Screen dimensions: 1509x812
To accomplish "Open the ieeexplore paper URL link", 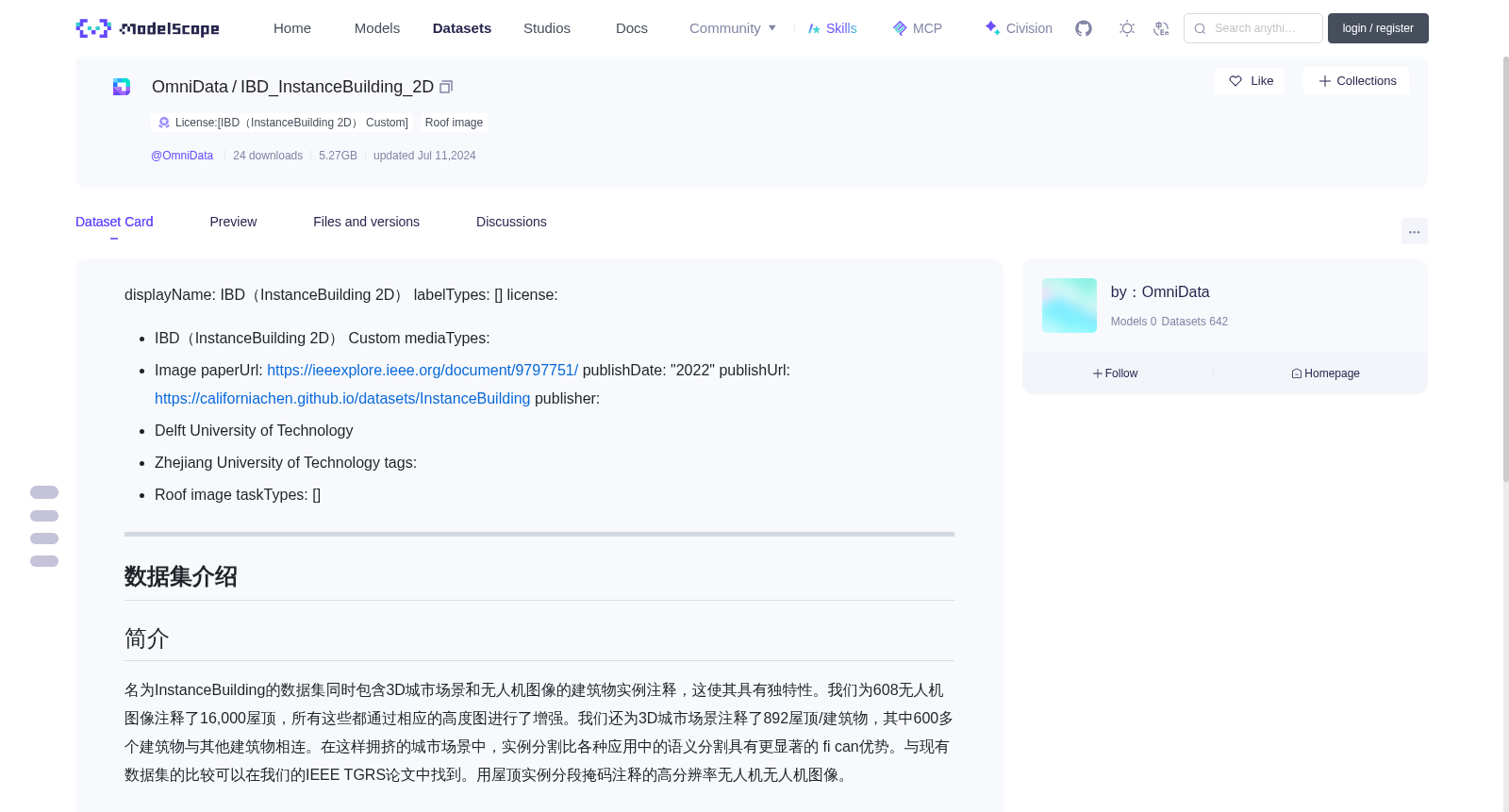I will (x=423, y=371).
